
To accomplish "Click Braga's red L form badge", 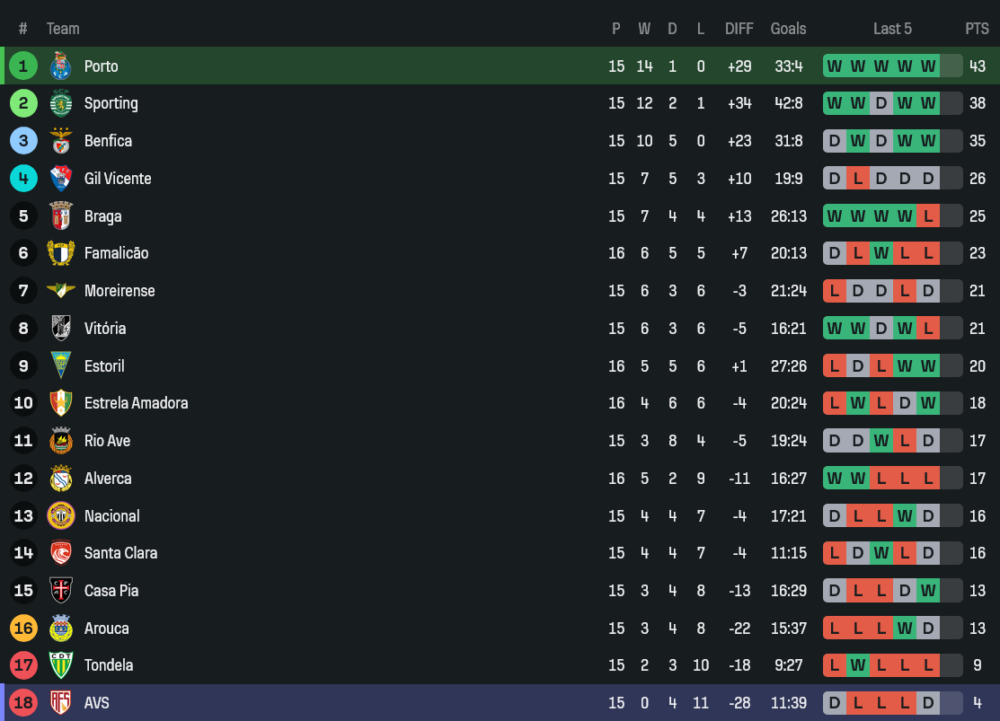I will (928, 216).
